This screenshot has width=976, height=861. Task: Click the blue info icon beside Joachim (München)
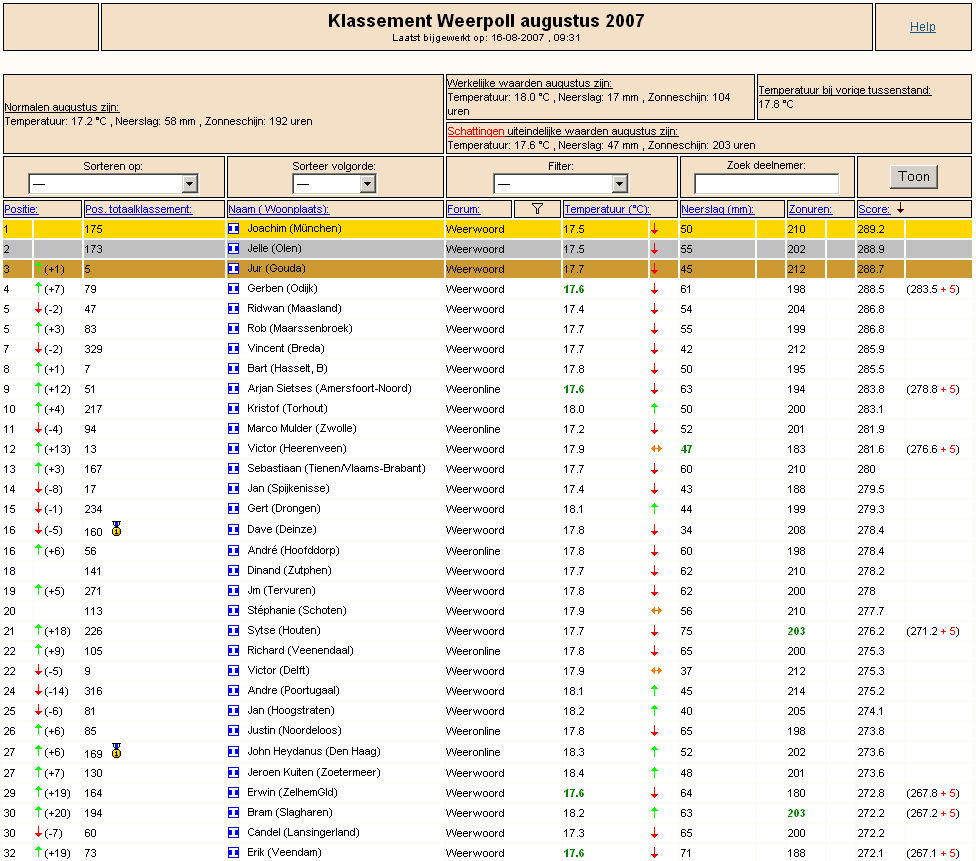(x=233, y=228)
